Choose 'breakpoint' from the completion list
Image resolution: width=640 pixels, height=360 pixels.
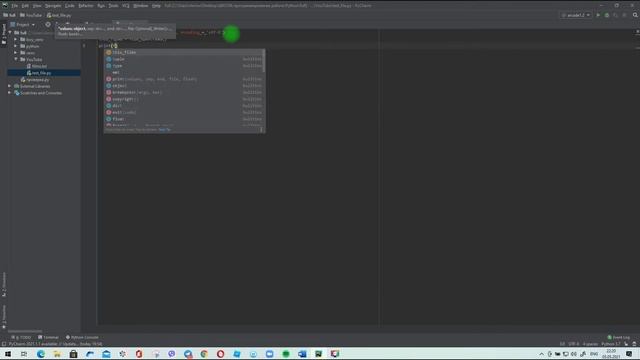(184, 92)
